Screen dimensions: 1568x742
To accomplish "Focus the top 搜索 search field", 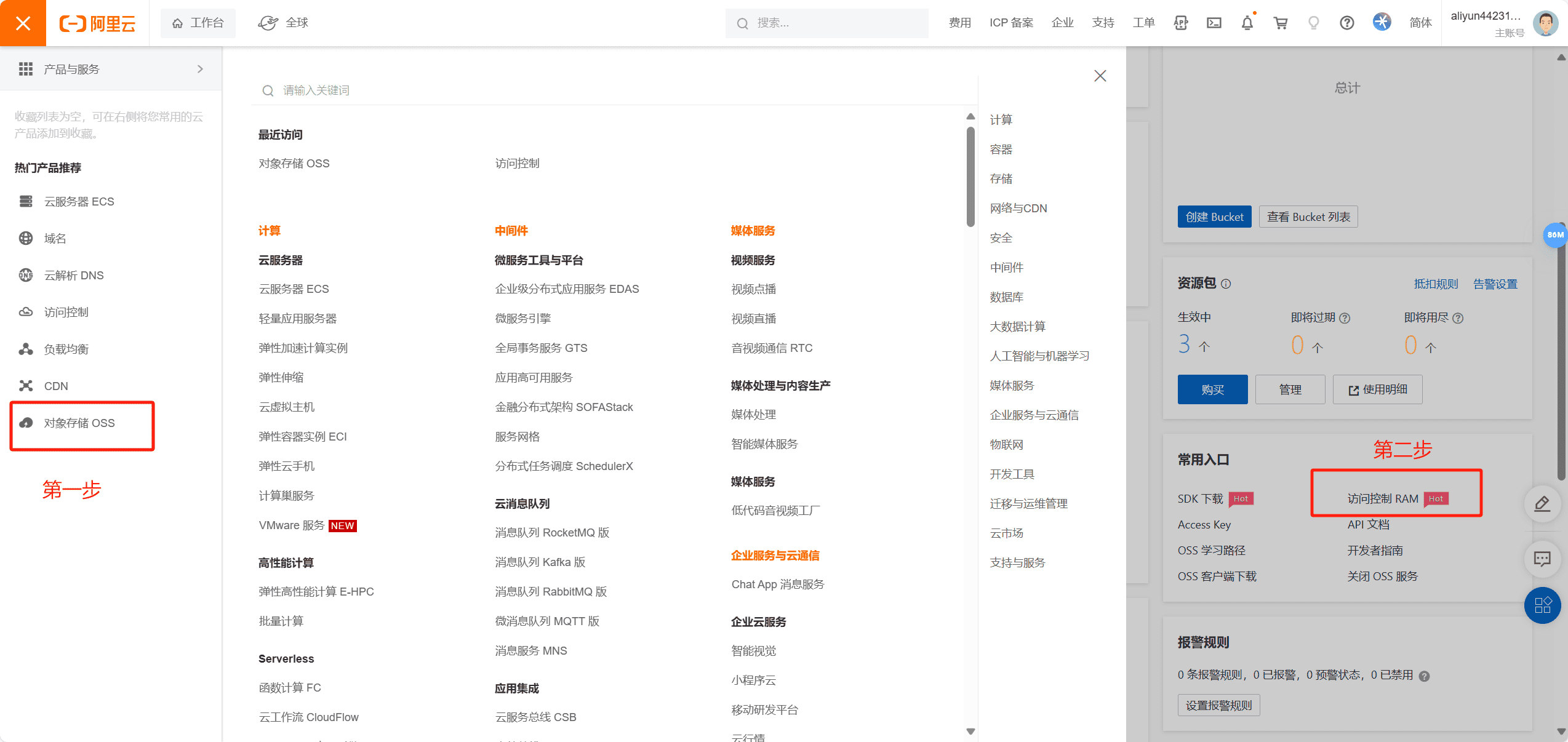I will pyautogui.click(x=826, y=23).
